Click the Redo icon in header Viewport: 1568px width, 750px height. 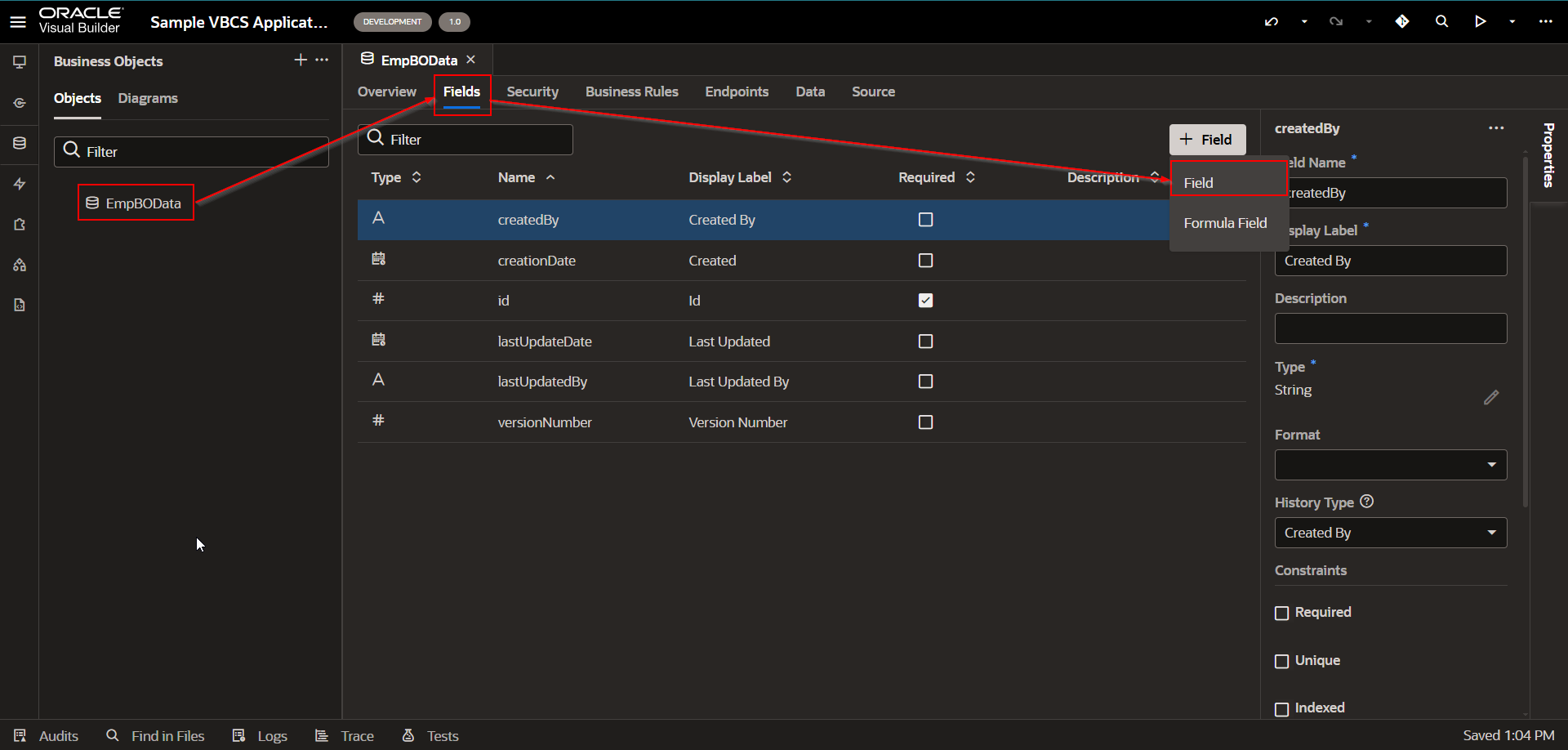coord(1336,22)
